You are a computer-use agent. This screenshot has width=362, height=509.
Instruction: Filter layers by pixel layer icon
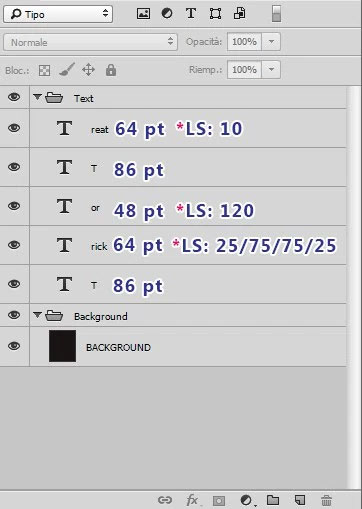coord(143,13)
